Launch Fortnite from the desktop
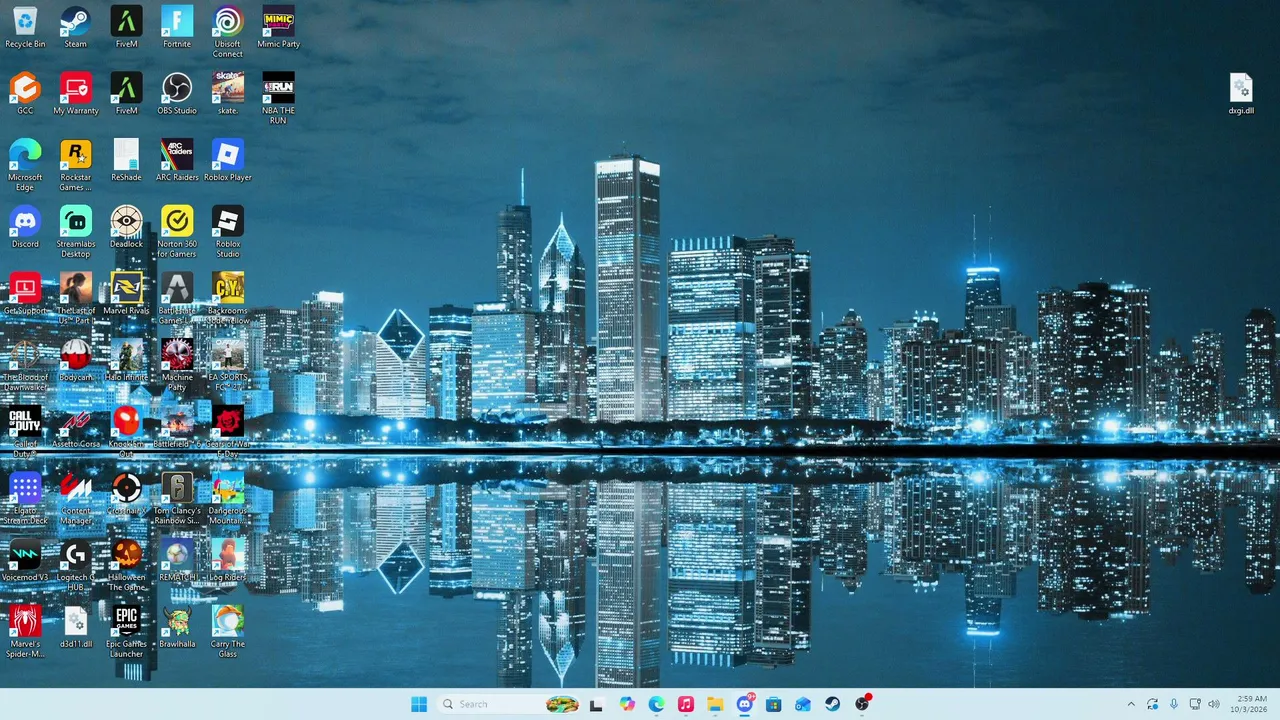 [x=177, y=28]
